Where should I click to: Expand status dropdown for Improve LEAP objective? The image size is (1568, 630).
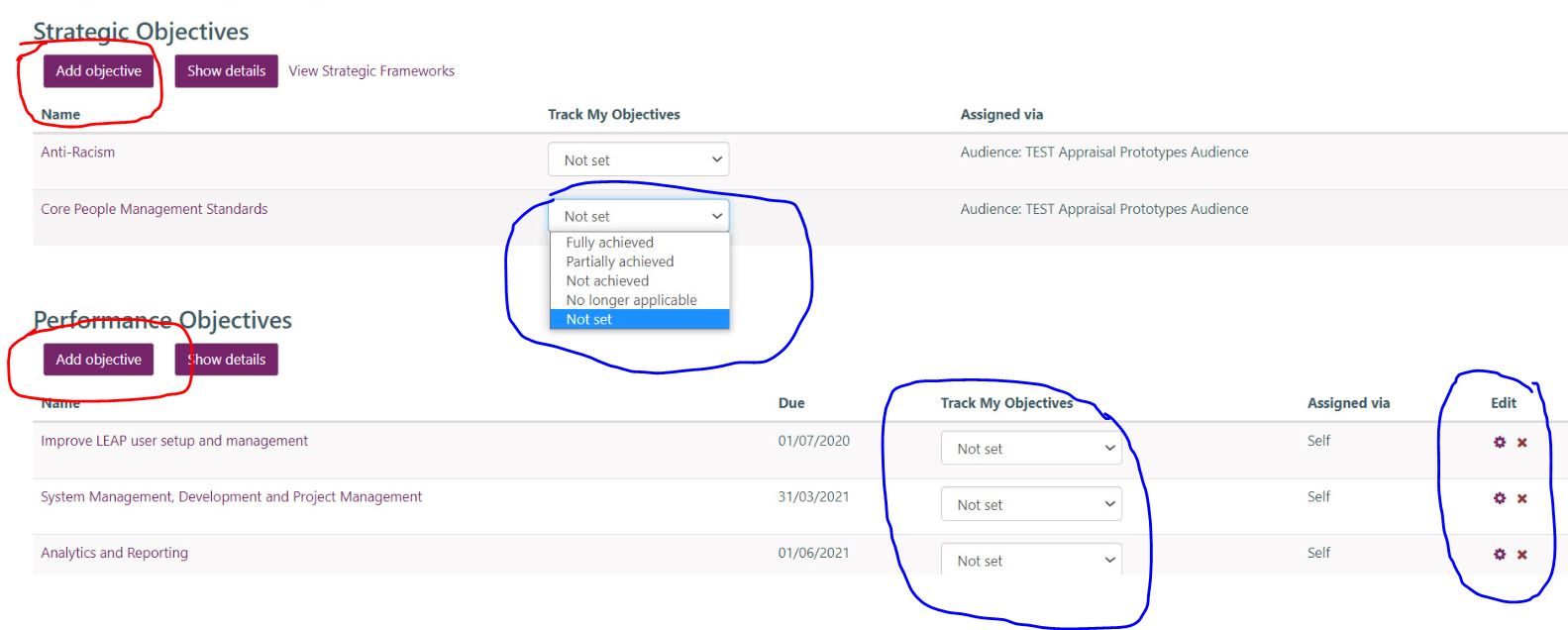[1030, 449]
